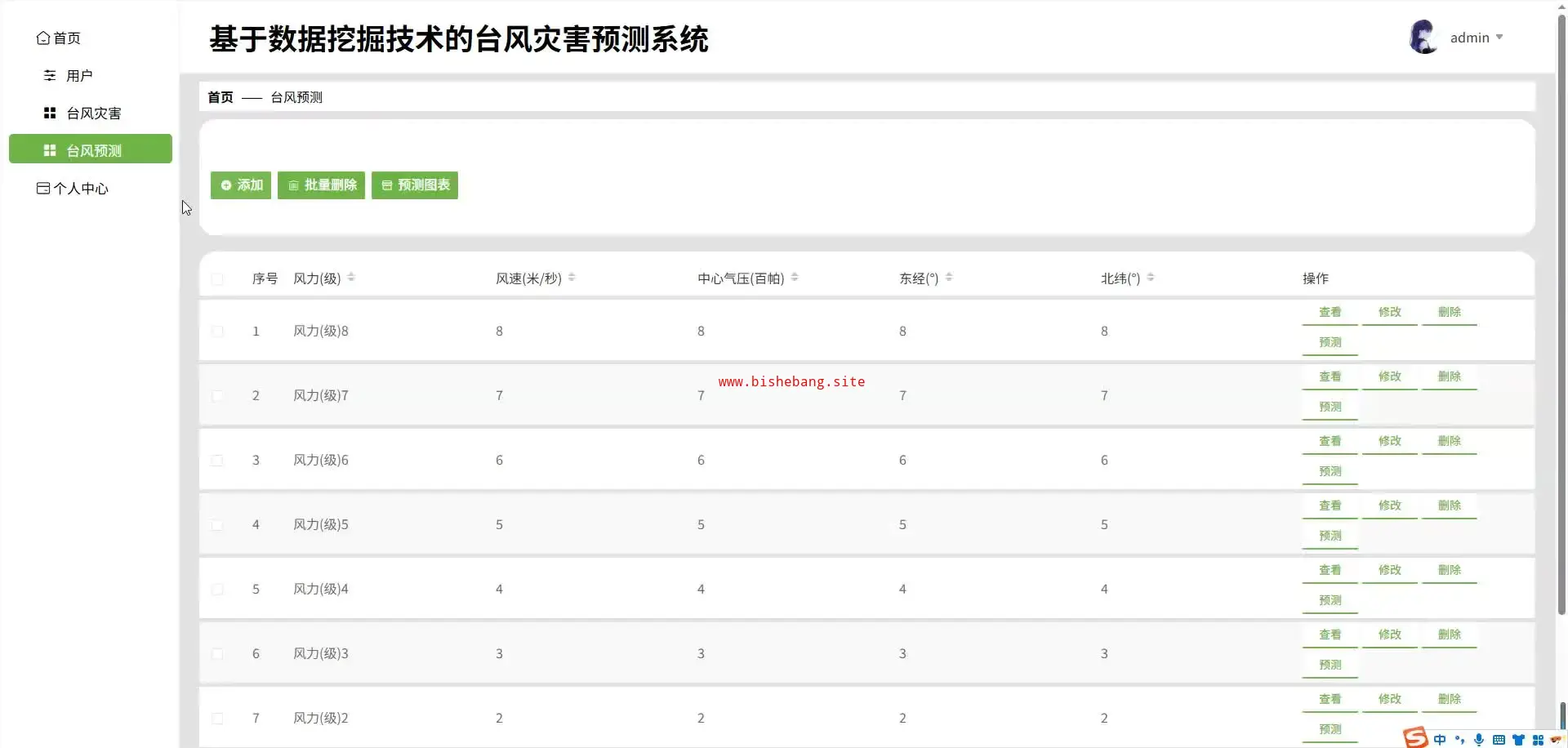Image resolution: width=1568 pixels, height=748 pixels.
Task: Click 预测 for row 风力(级)5
Action: [x=1330, y=537]
